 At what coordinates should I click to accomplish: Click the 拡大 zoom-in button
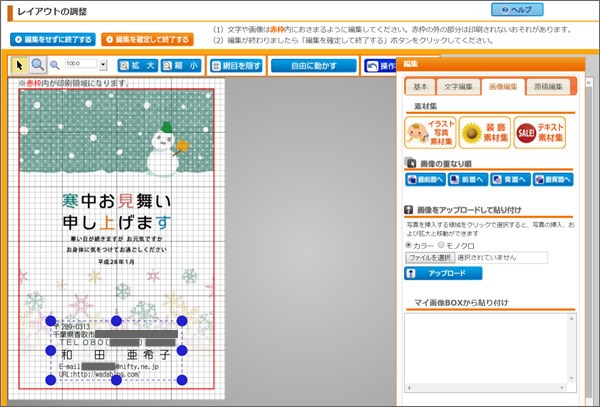[x=137, y=66]
